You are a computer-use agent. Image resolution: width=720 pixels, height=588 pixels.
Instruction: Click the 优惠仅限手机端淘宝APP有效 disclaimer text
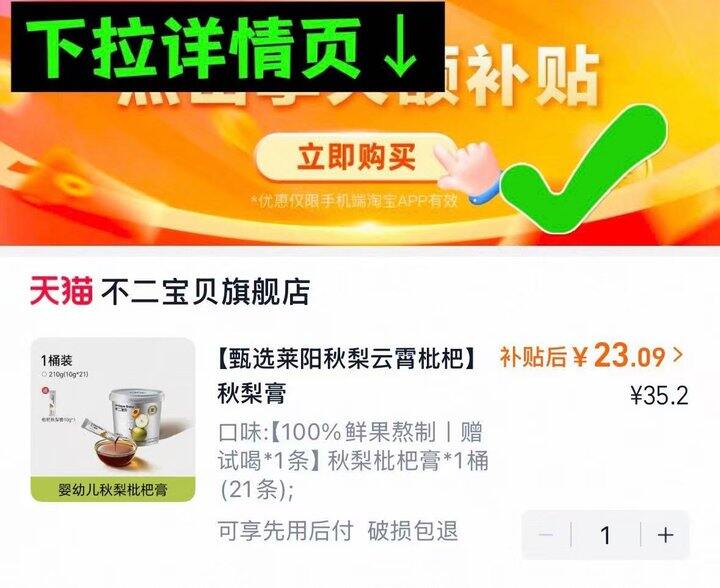pyautogui.click(x=354, y=201)
